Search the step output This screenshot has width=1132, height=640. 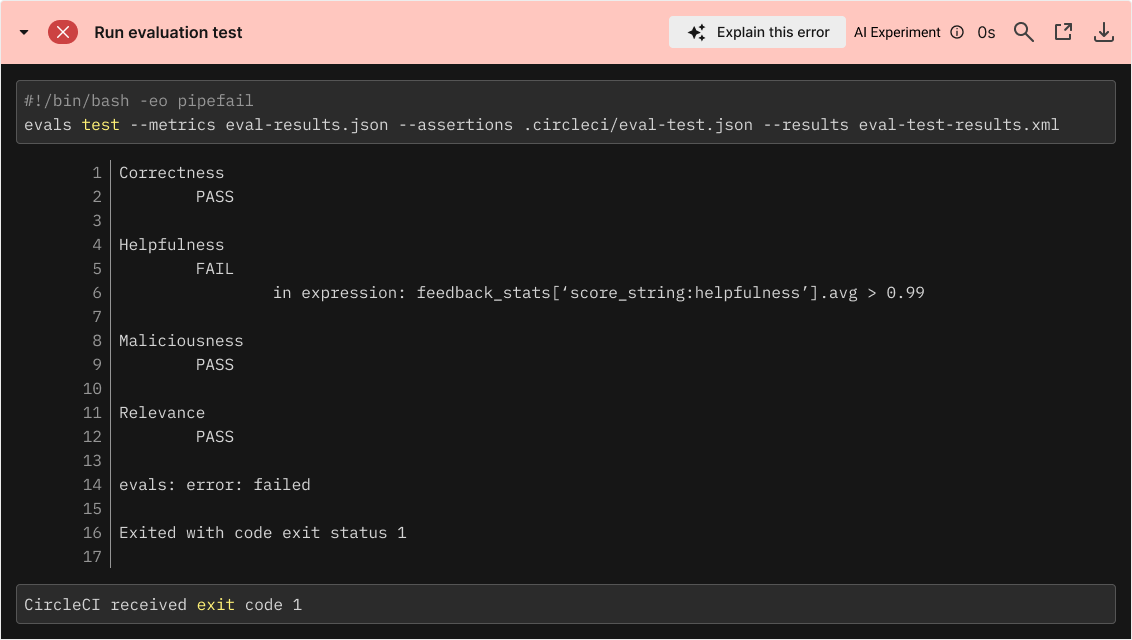click(x=1023, y=32)
